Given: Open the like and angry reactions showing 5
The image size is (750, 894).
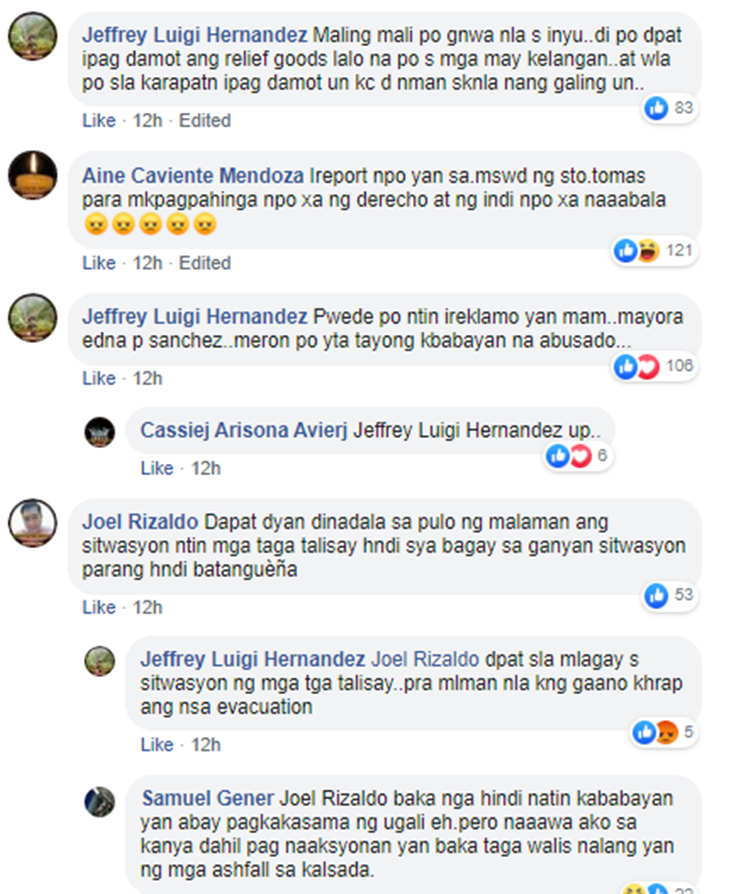Looking at the screenshot, I should (664, 732).
